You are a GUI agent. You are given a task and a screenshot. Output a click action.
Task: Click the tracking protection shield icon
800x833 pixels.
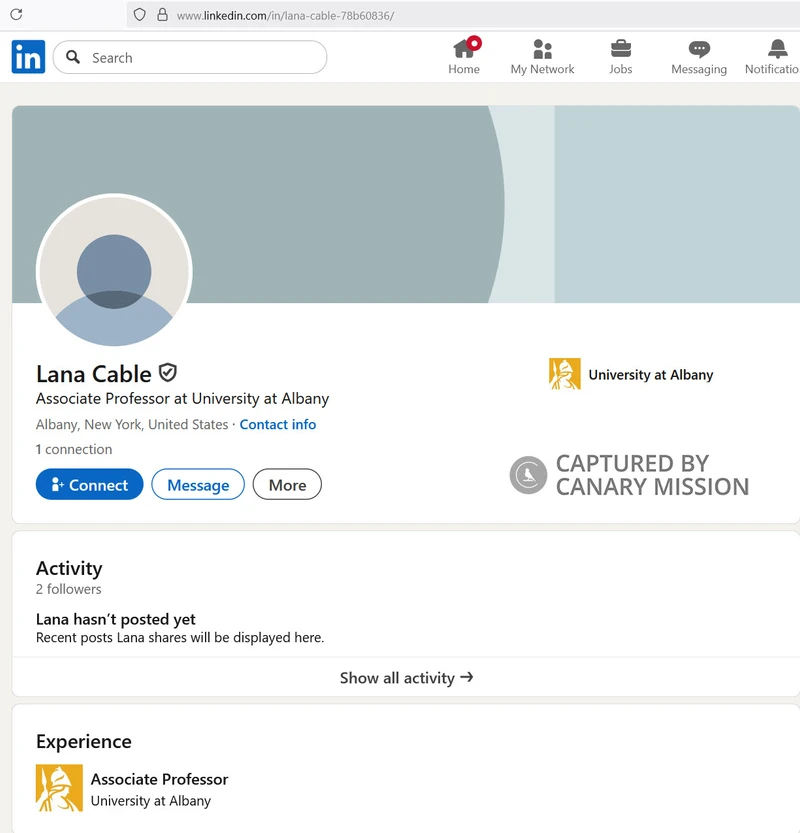140,15
